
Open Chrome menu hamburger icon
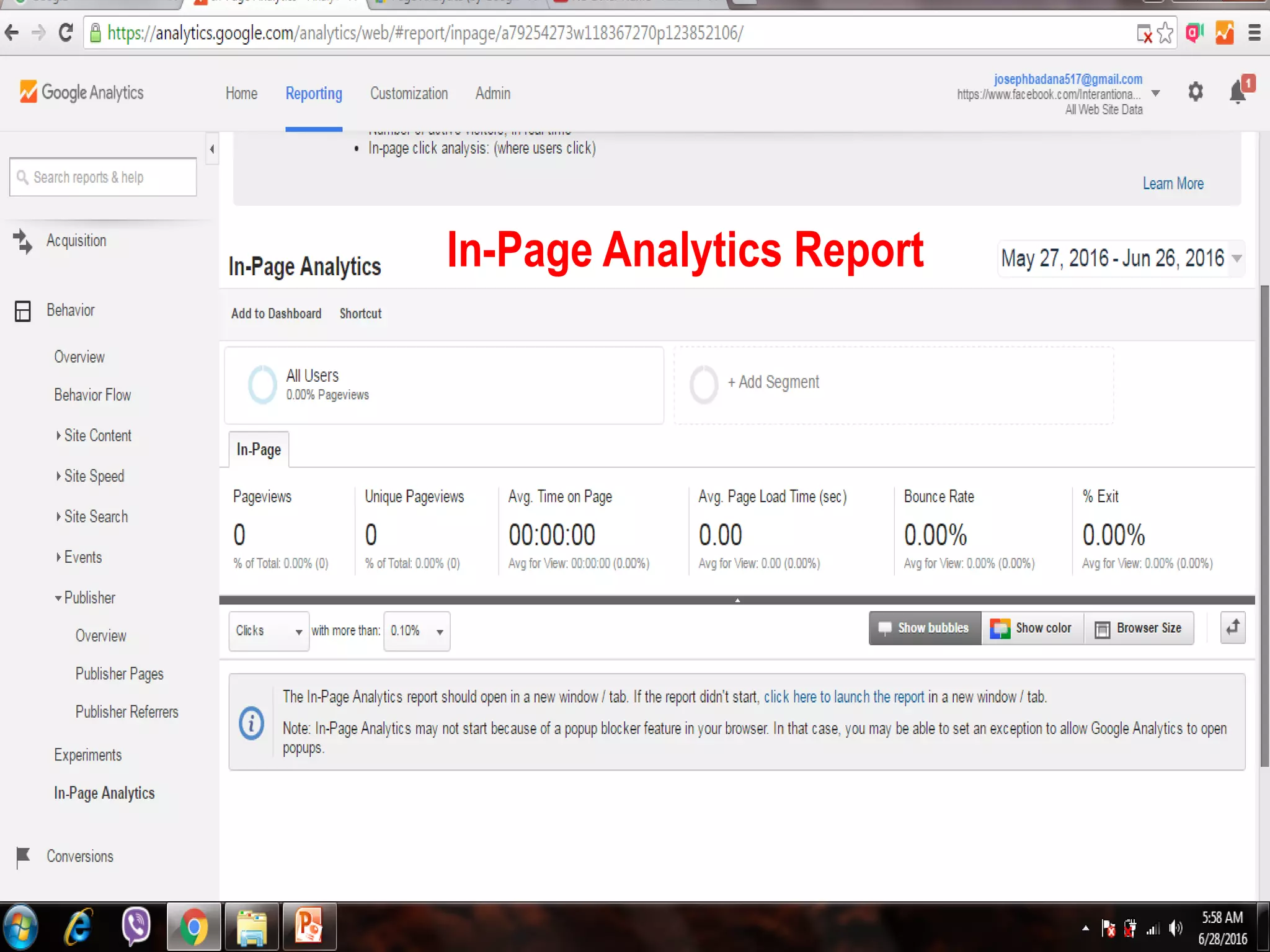(1254, 33)
